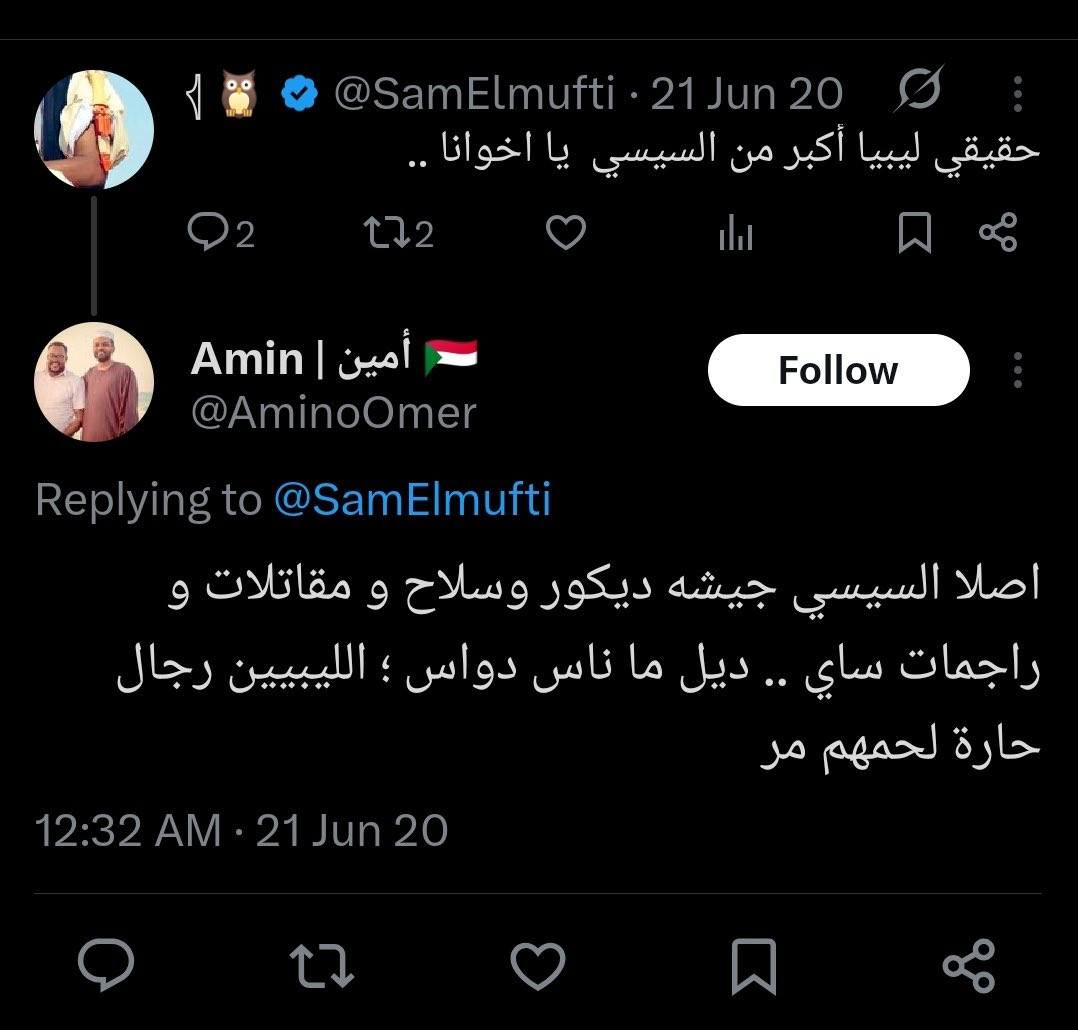Open the @SamElmufti replying-to link
The height and width of the screenshot is (1030, 1078).
coord(412,500)
